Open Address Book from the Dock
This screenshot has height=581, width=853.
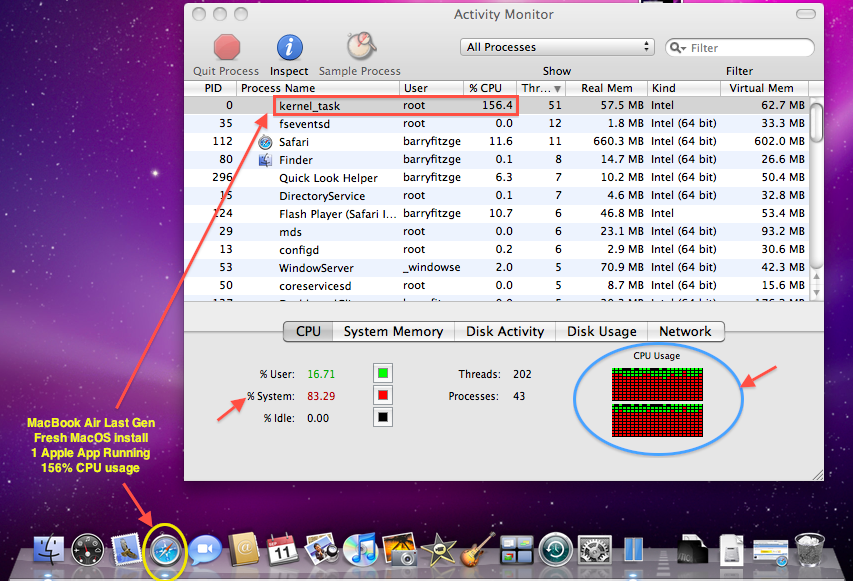[244, 549]
